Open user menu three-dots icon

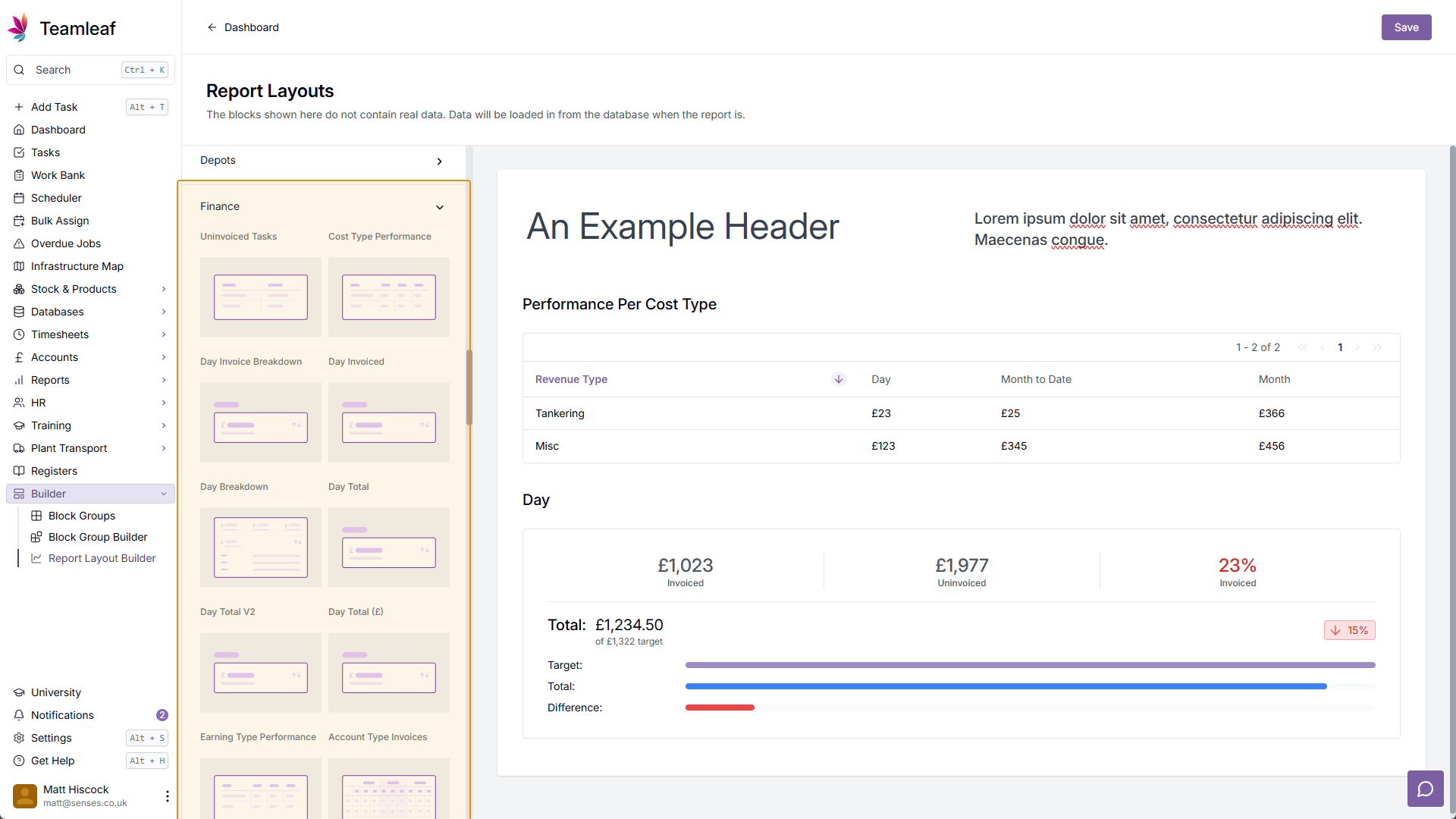[x=167, y=795]
